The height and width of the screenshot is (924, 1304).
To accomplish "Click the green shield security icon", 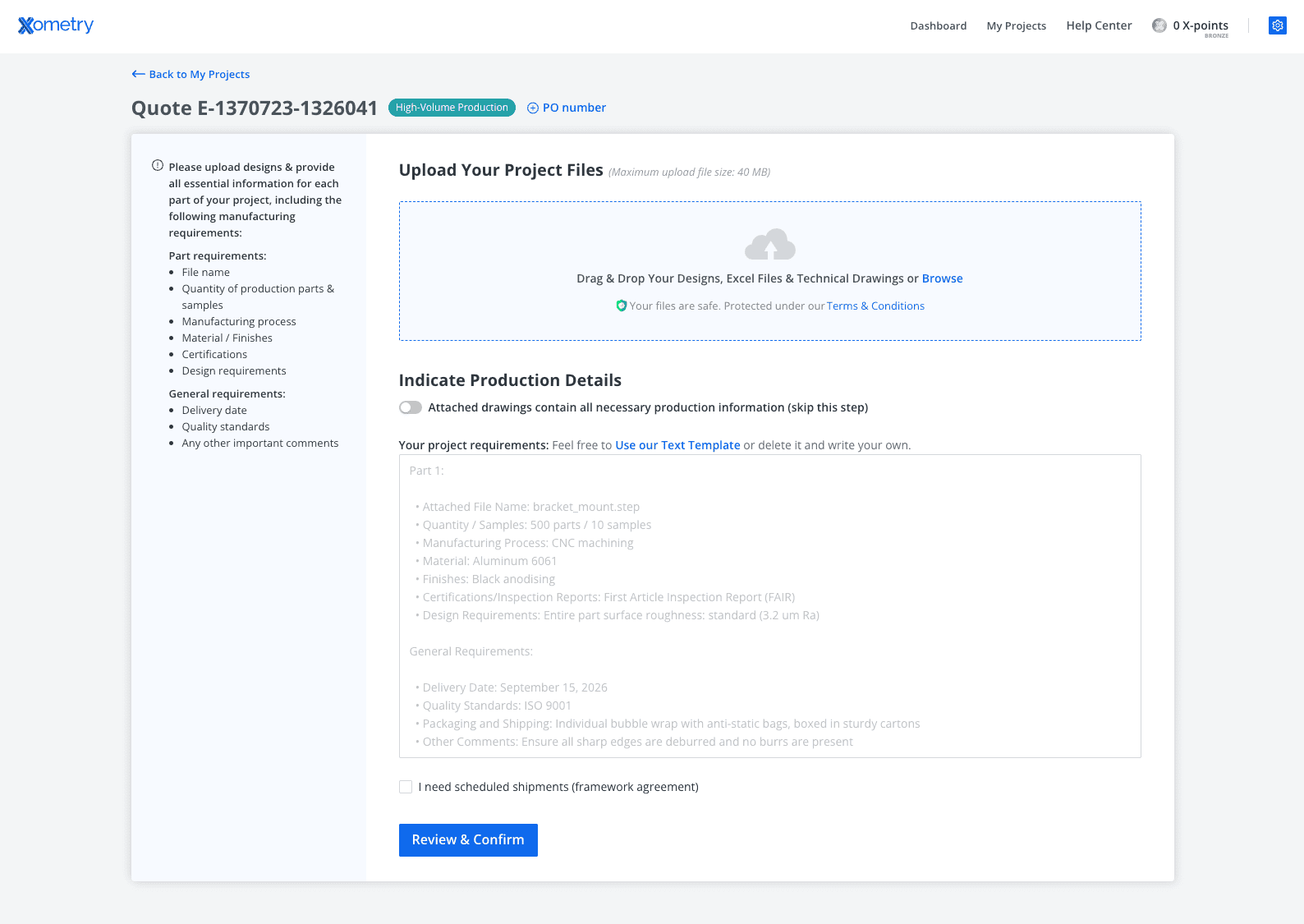I will point(622,306).
